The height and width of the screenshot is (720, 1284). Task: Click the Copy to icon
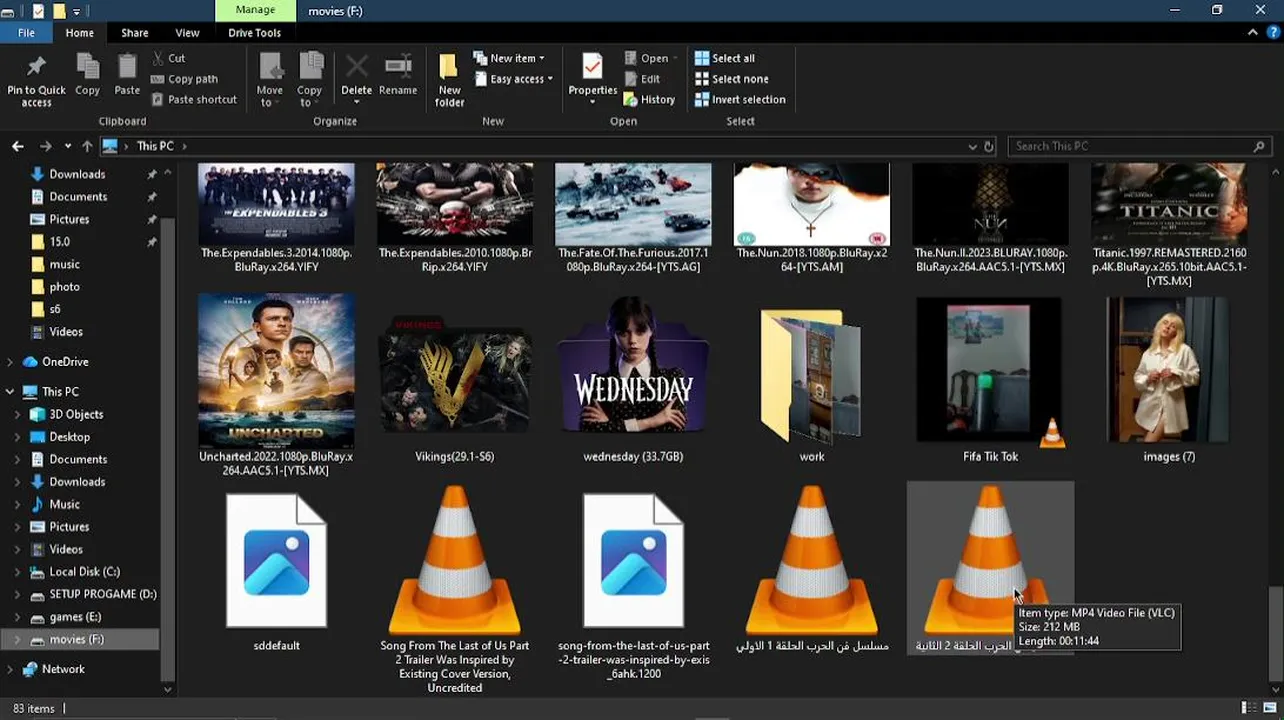click(x=310, y=67)
